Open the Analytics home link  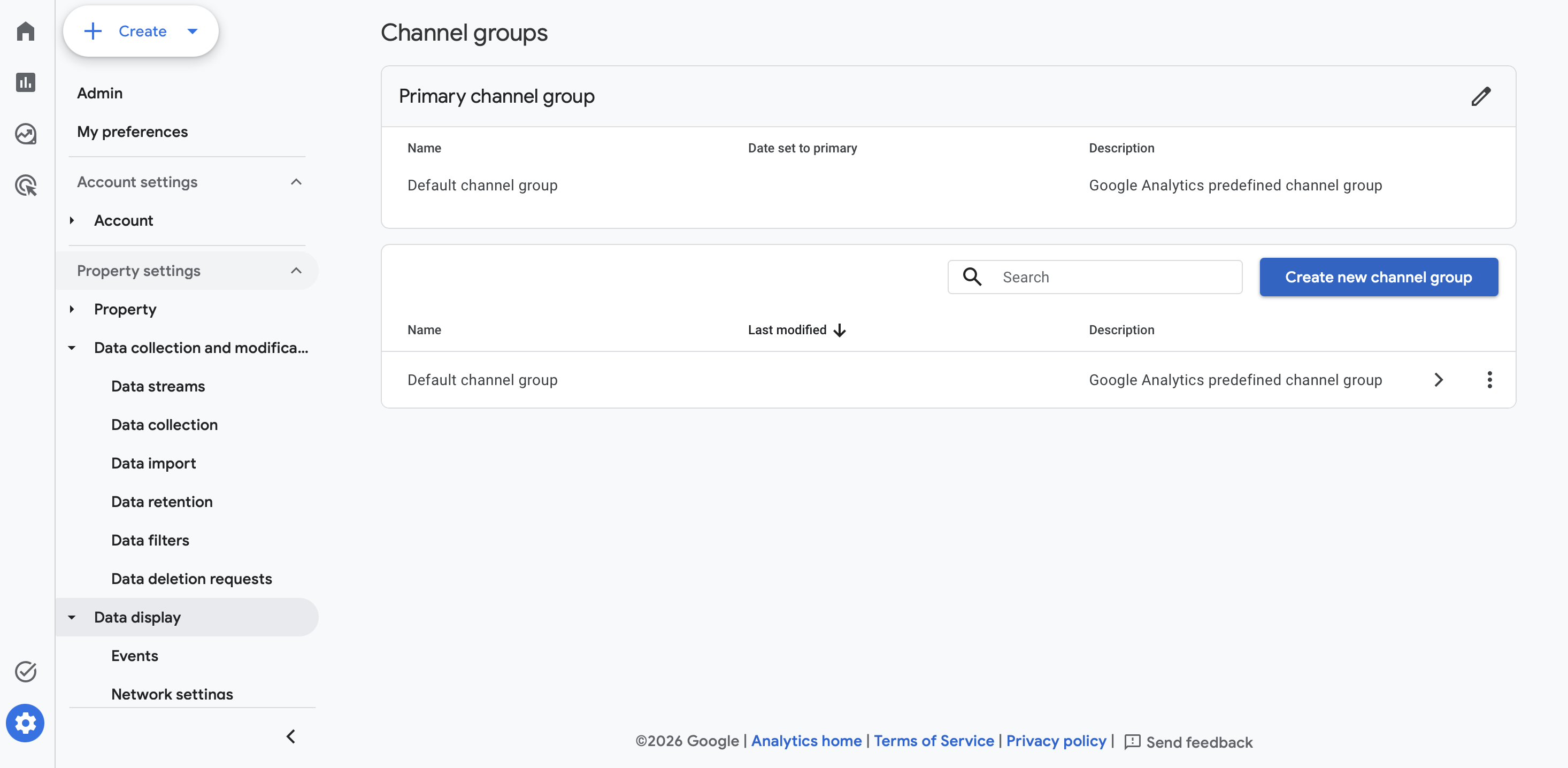tap(806, 741)
